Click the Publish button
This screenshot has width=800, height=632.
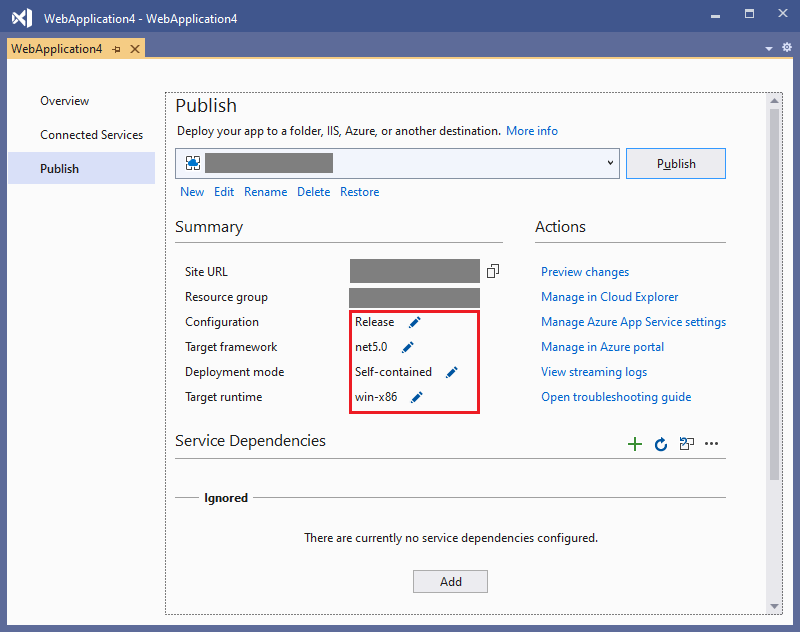tap(676, 164)
